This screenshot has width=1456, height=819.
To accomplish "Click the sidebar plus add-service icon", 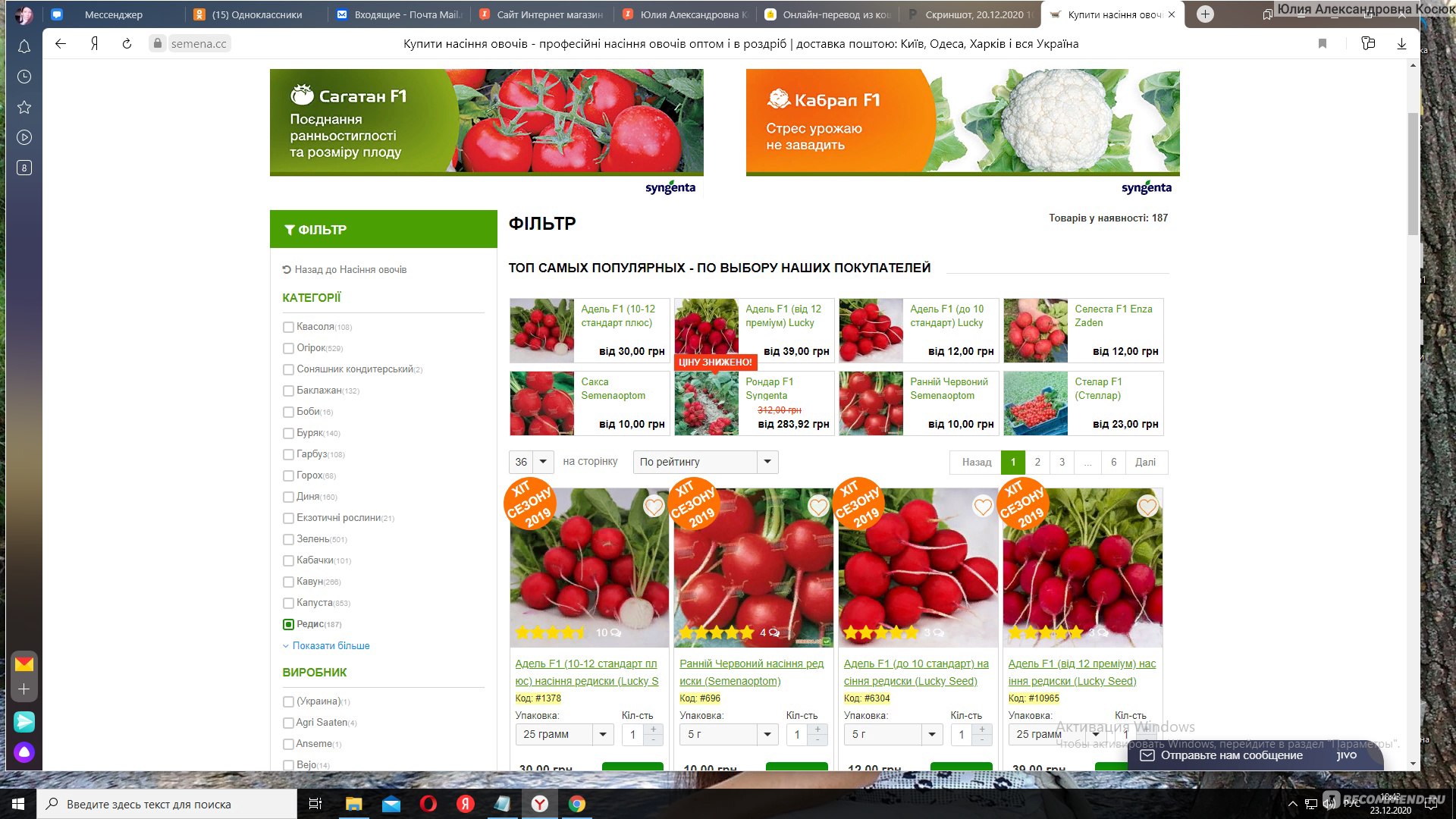I will click(24, 689).
